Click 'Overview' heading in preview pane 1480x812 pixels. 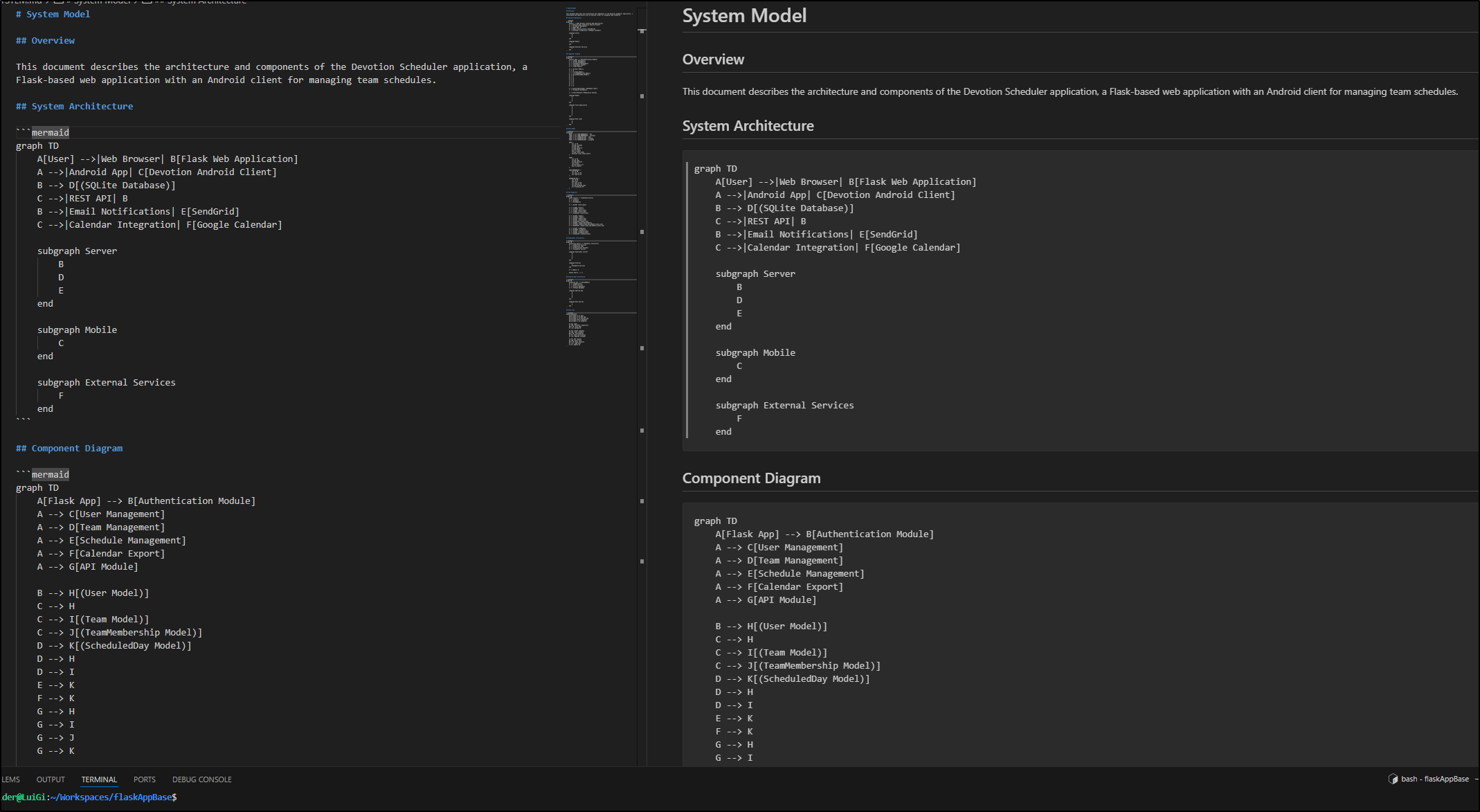[x=713, y=60]
